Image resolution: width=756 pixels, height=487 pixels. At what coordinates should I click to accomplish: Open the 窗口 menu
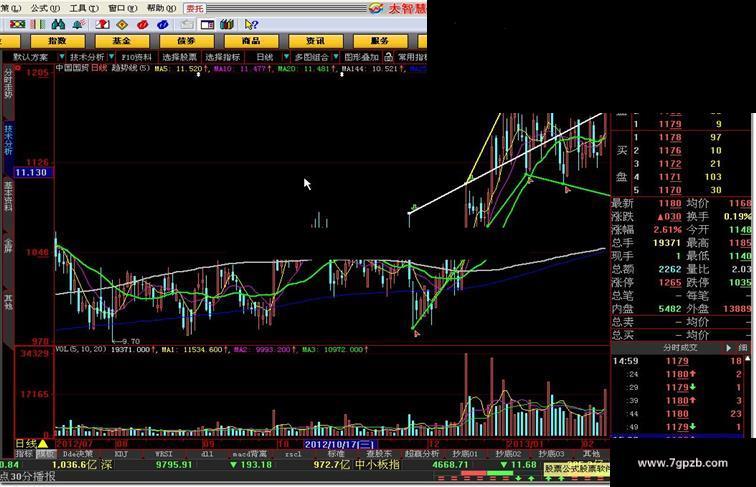click(122, 8)
